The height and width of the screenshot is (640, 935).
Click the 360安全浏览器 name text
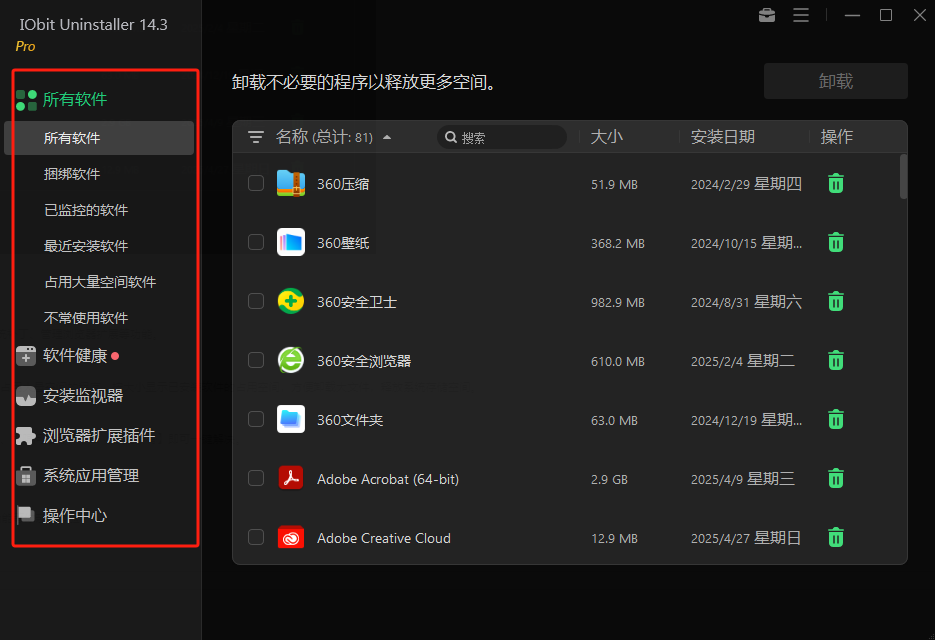click(364, 361)
